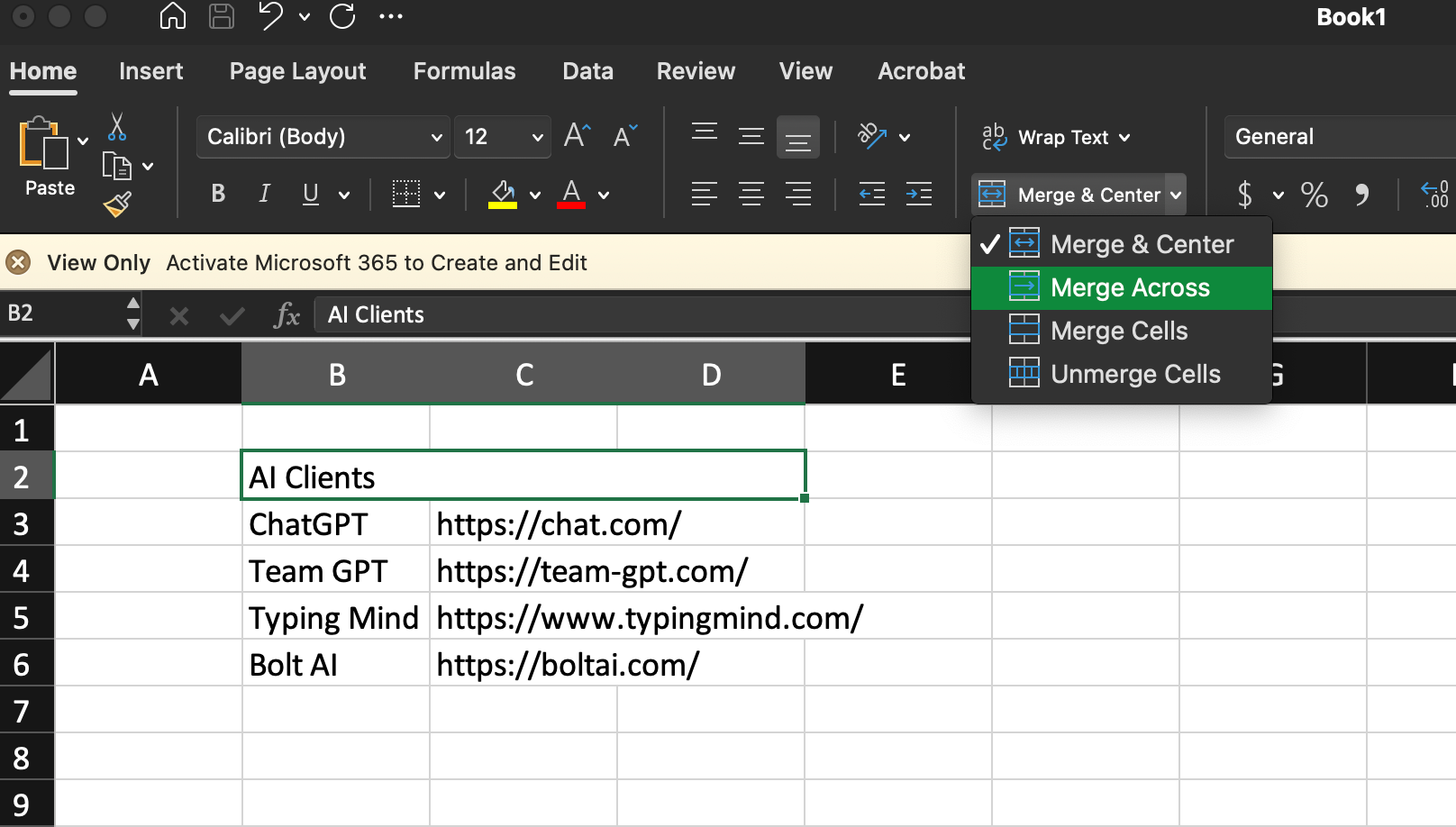Click the Orientation angled text icon

pyautogui.click(x=872, y=136)
